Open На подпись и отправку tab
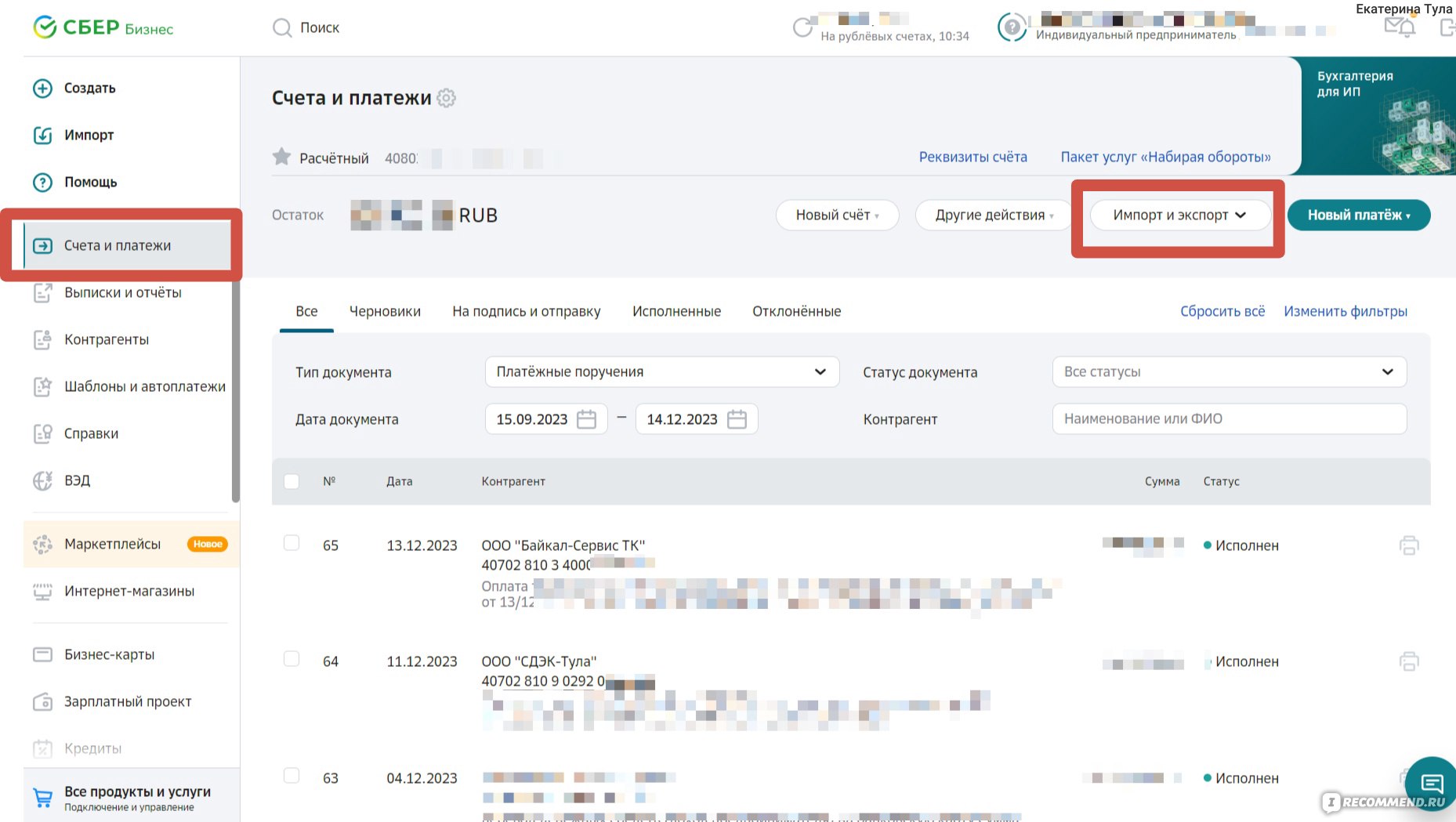Image resolution: width=1456 pixels, height=822 pixels. 527,311
